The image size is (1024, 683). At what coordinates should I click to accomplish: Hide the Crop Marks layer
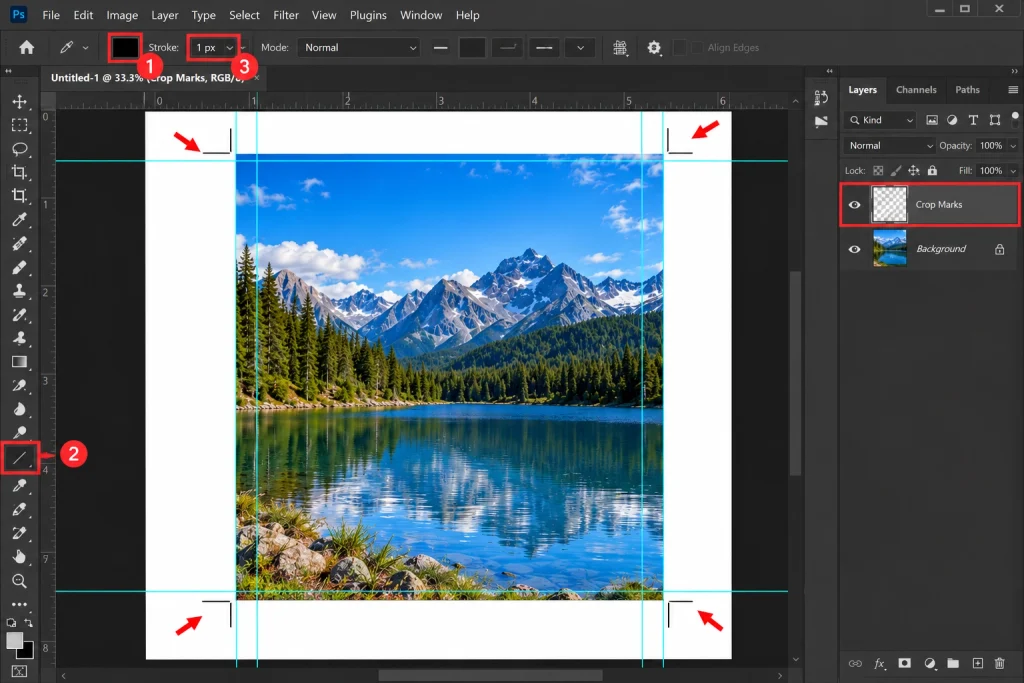coord(854,205)
